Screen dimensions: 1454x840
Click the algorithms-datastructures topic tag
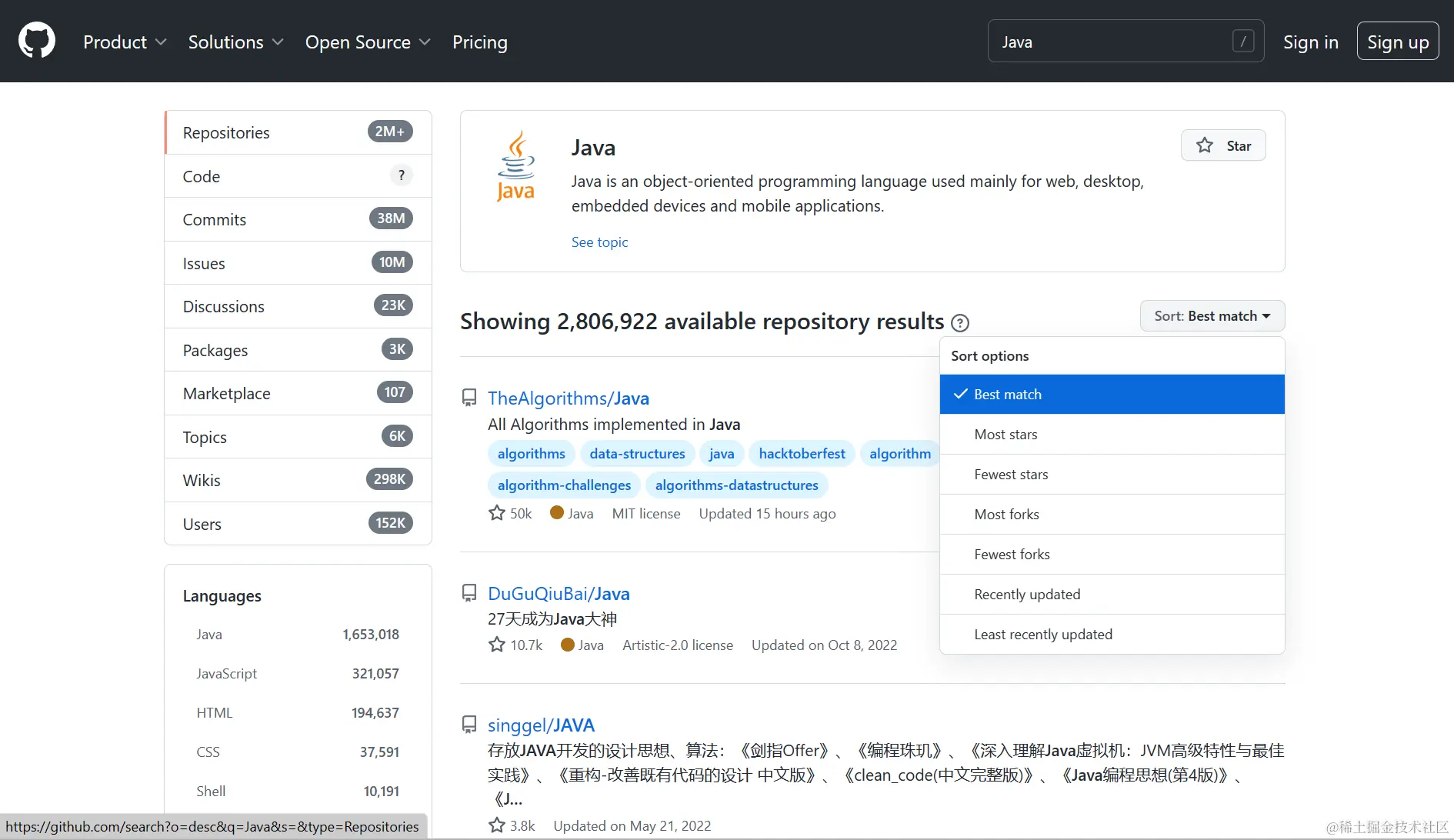pos(736,485)
